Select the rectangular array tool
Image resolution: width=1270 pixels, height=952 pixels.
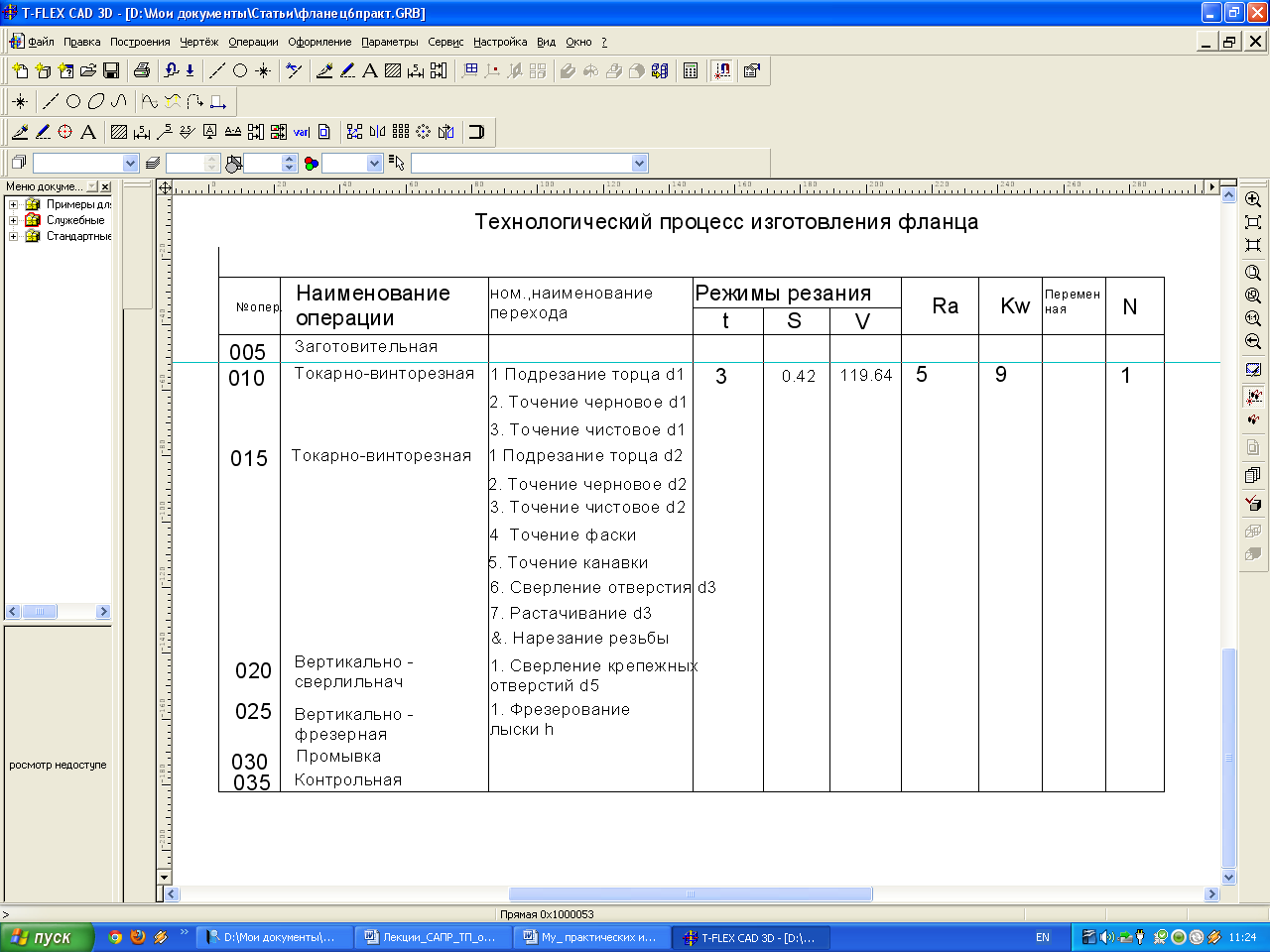pos(400,132)
